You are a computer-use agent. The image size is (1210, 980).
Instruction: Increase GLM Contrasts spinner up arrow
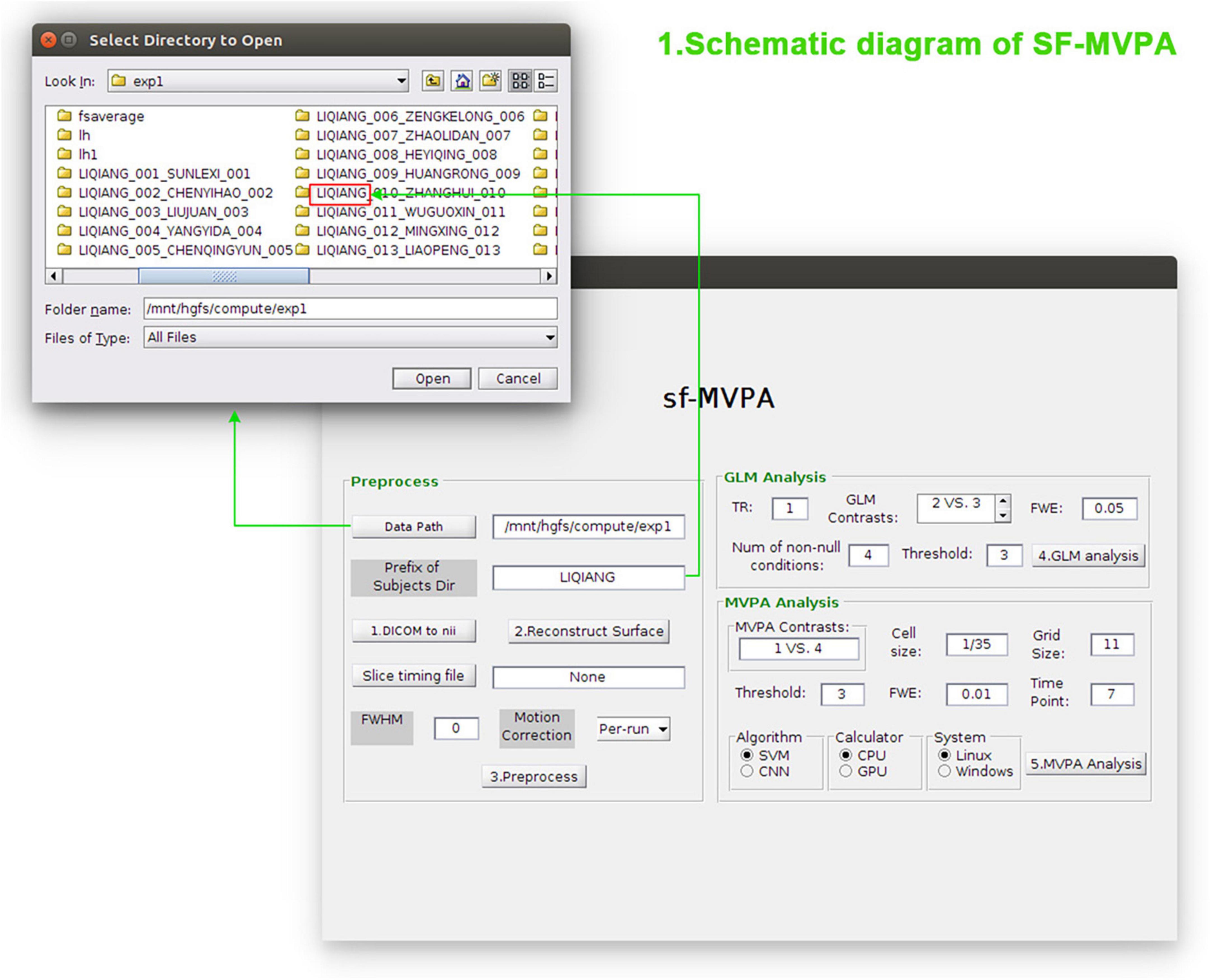pyautogui.click(x=1003, y=501)
